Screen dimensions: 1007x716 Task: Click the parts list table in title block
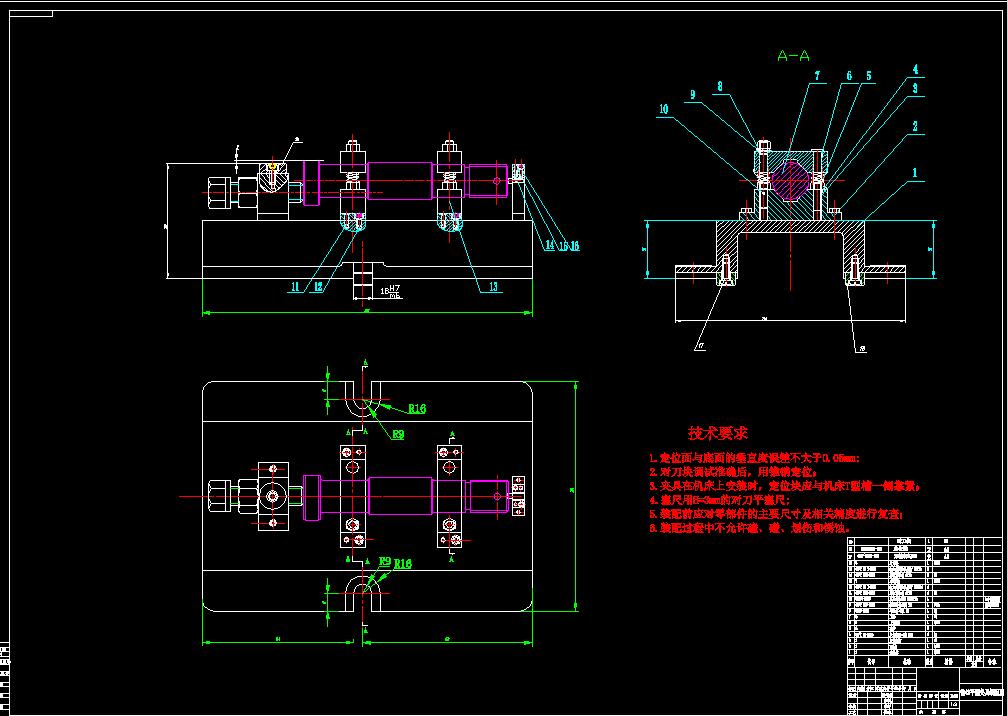coord(925,602)
